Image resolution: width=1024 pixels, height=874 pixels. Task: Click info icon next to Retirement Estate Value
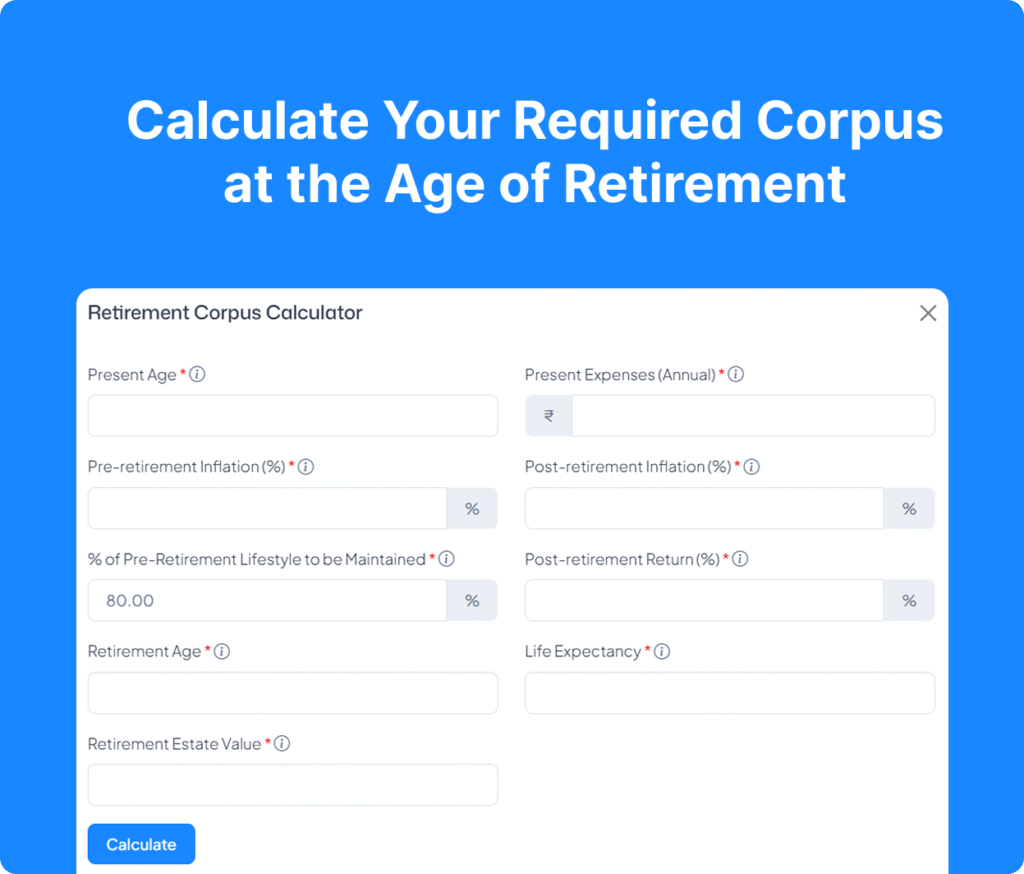click(282, 744)
